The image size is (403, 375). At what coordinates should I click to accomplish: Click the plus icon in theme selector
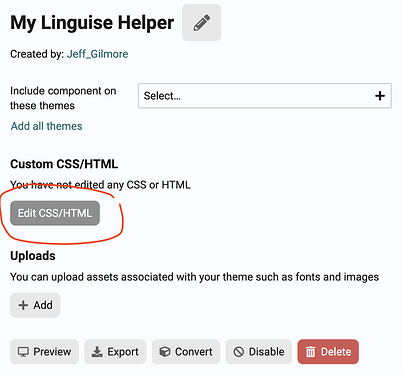coord(380,96)
